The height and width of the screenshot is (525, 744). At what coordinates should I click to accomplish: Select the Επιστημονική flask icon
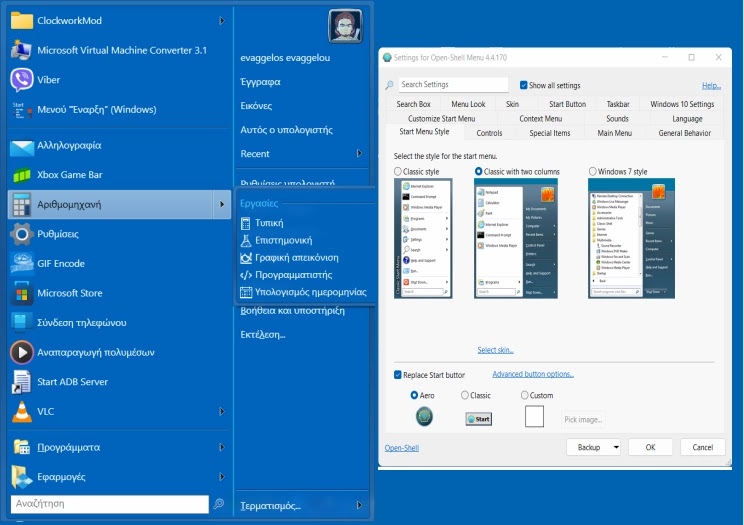[245, 241]
